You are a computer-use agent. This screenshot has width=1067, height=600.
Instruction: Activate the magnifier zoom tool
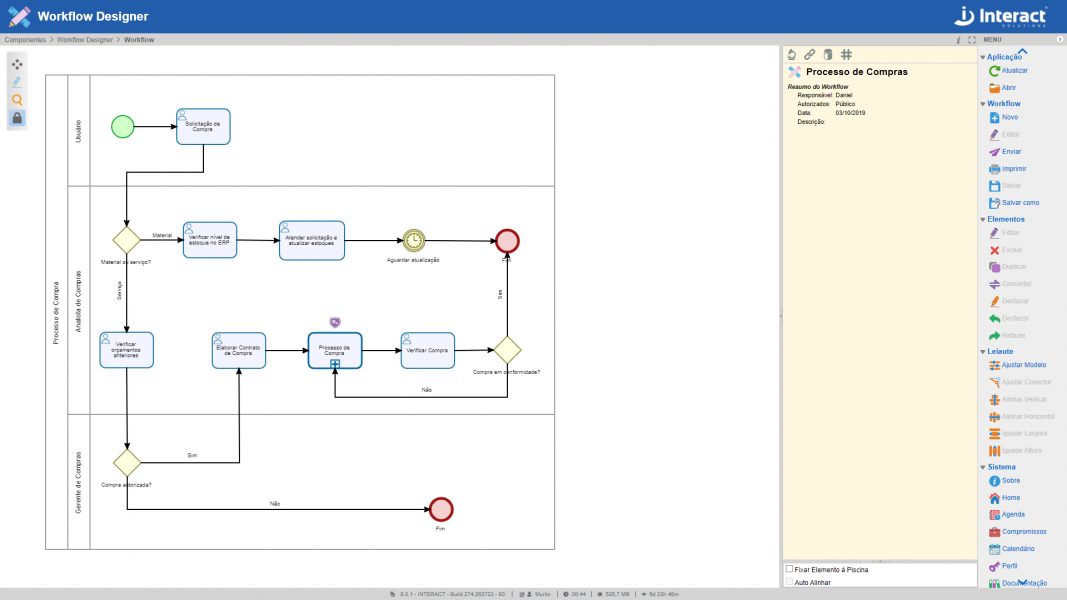pyautogui.click(x=17, y=100)
